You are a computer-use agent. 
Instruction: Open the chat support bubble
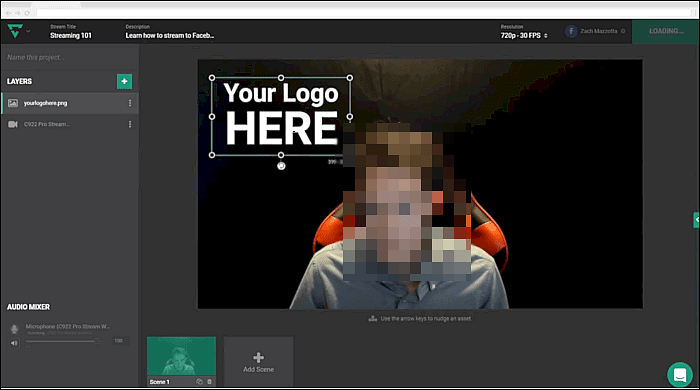679,374
